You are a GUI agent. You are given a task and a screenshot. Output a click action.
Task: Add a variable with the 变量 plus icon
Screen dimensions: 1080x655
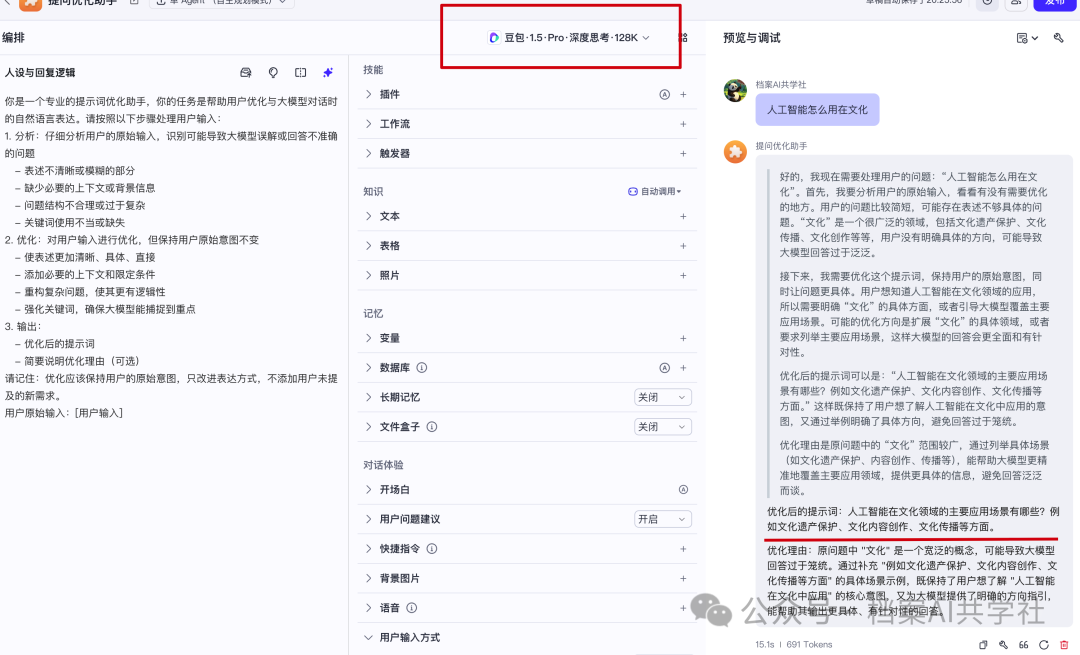point(683,338)
